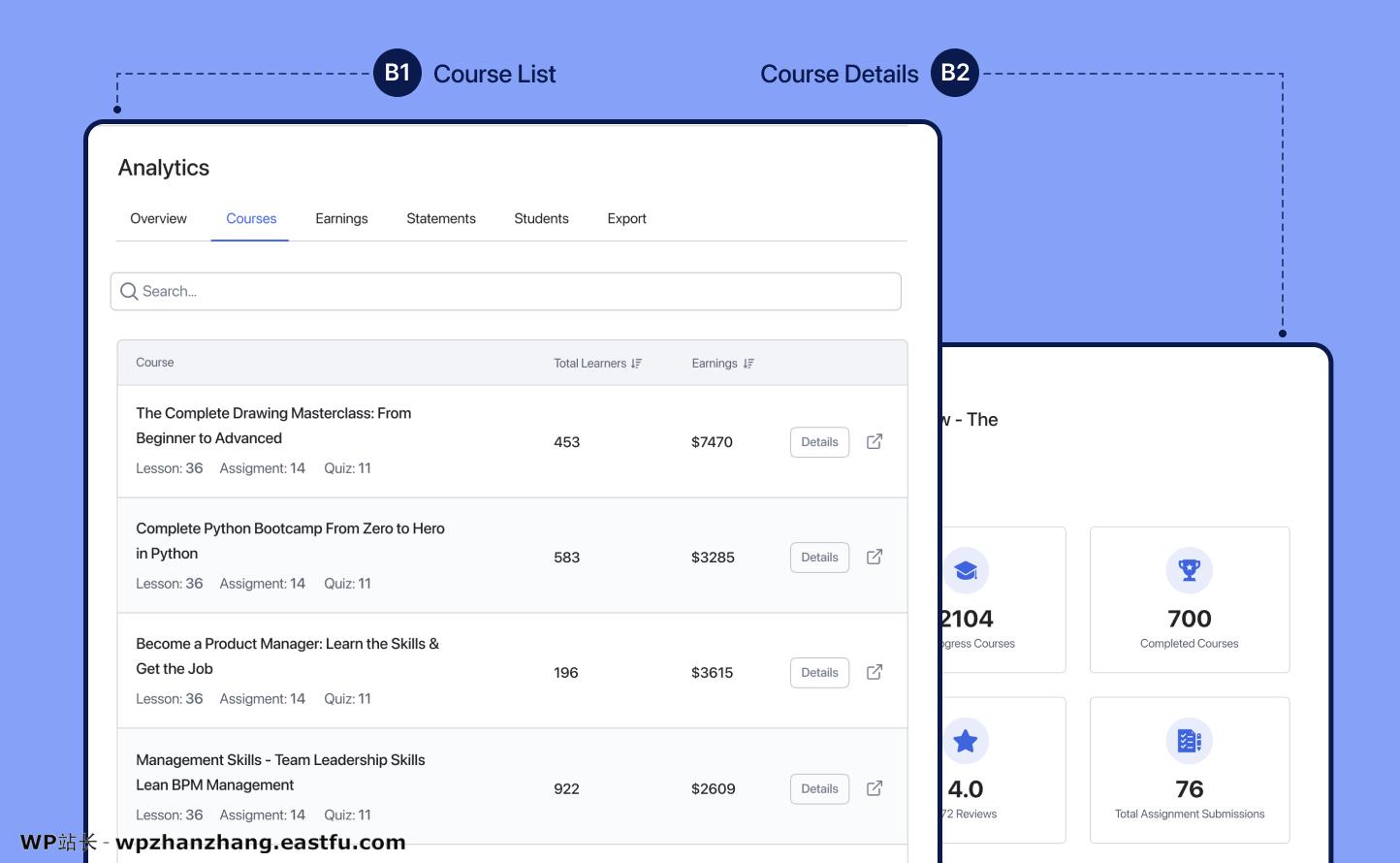The image size is (1400, 863).
Task: Open external link icon for Product Manager course
Action: pyautogui.click(x=874, y=672)
